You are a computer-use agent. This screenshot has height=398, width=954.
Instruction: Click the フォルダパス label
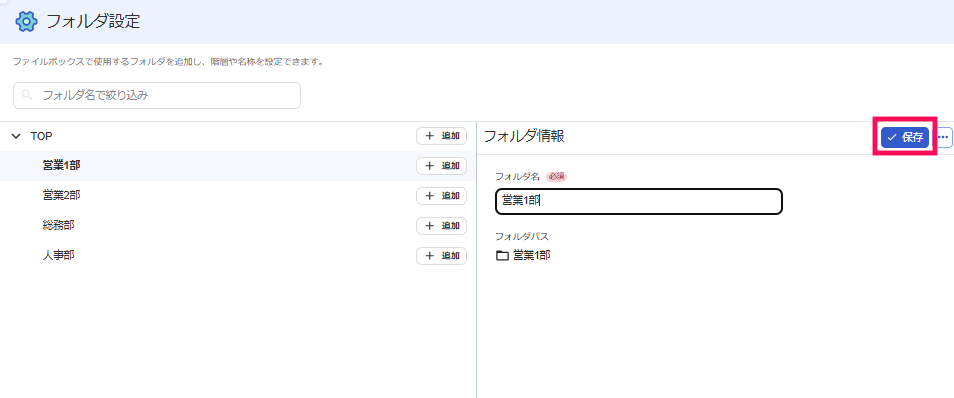click(522, 237)
